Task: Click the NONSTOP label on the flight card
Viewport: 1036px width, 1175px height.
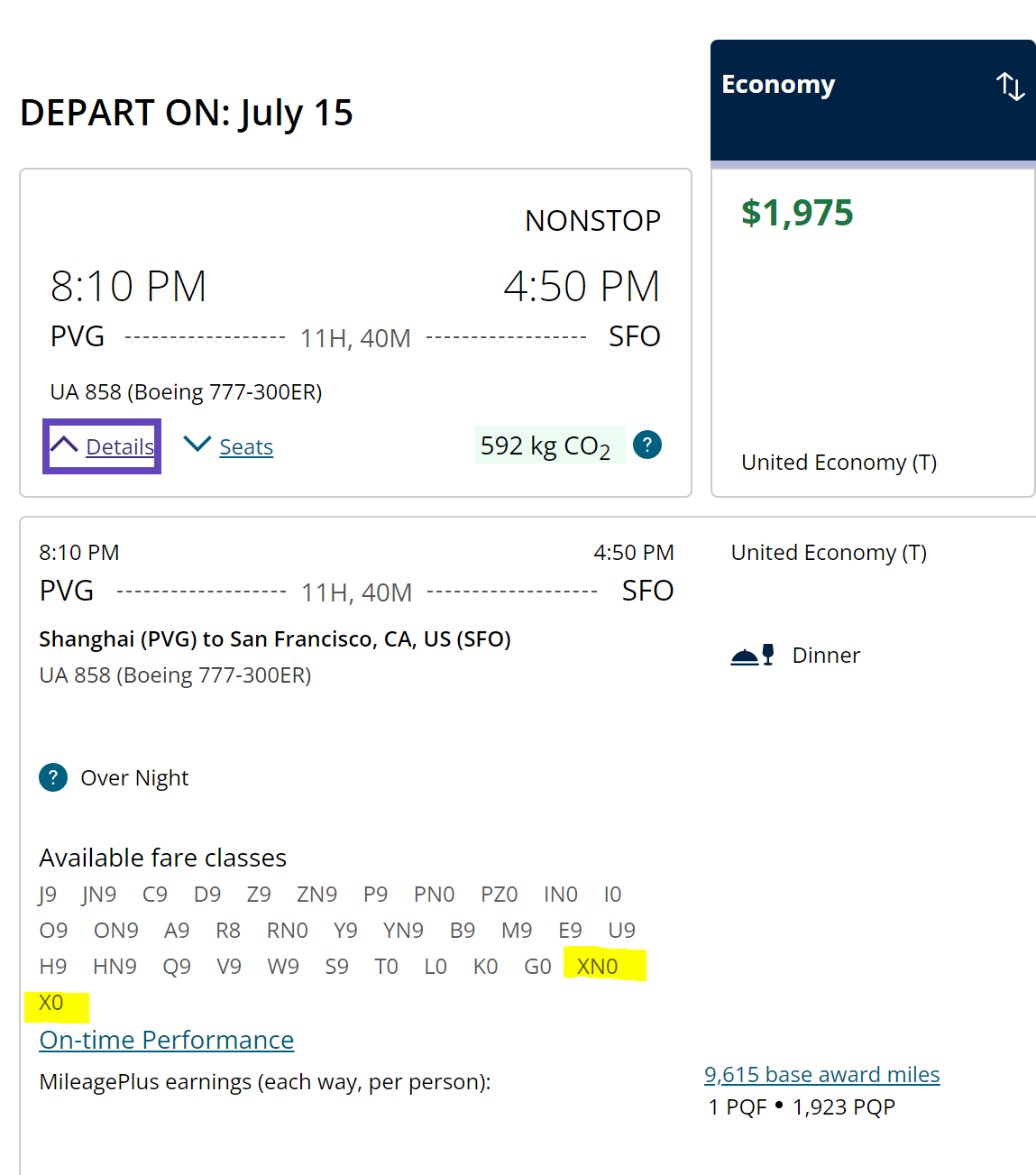Action: point(592,221)
